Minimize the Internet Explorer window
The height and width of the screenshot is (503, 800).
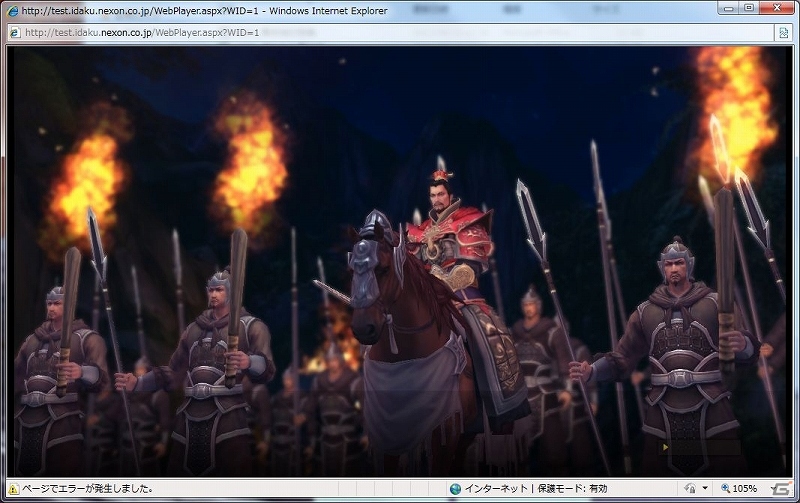729,8
